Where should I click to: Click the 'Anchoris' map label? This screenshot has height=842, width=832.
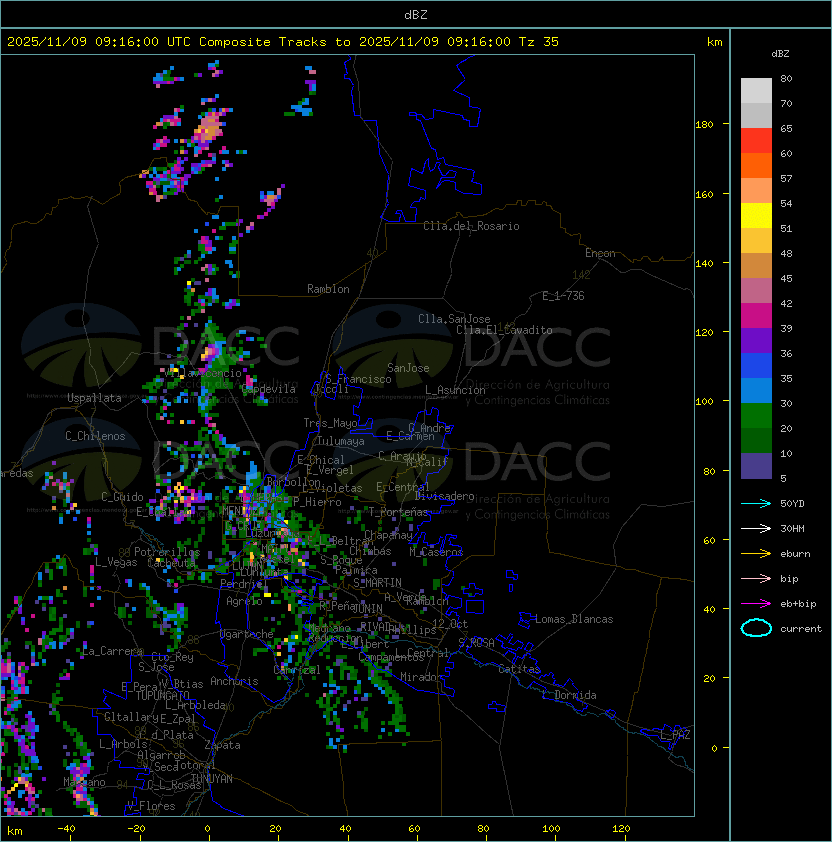click(x=234, y=681)
